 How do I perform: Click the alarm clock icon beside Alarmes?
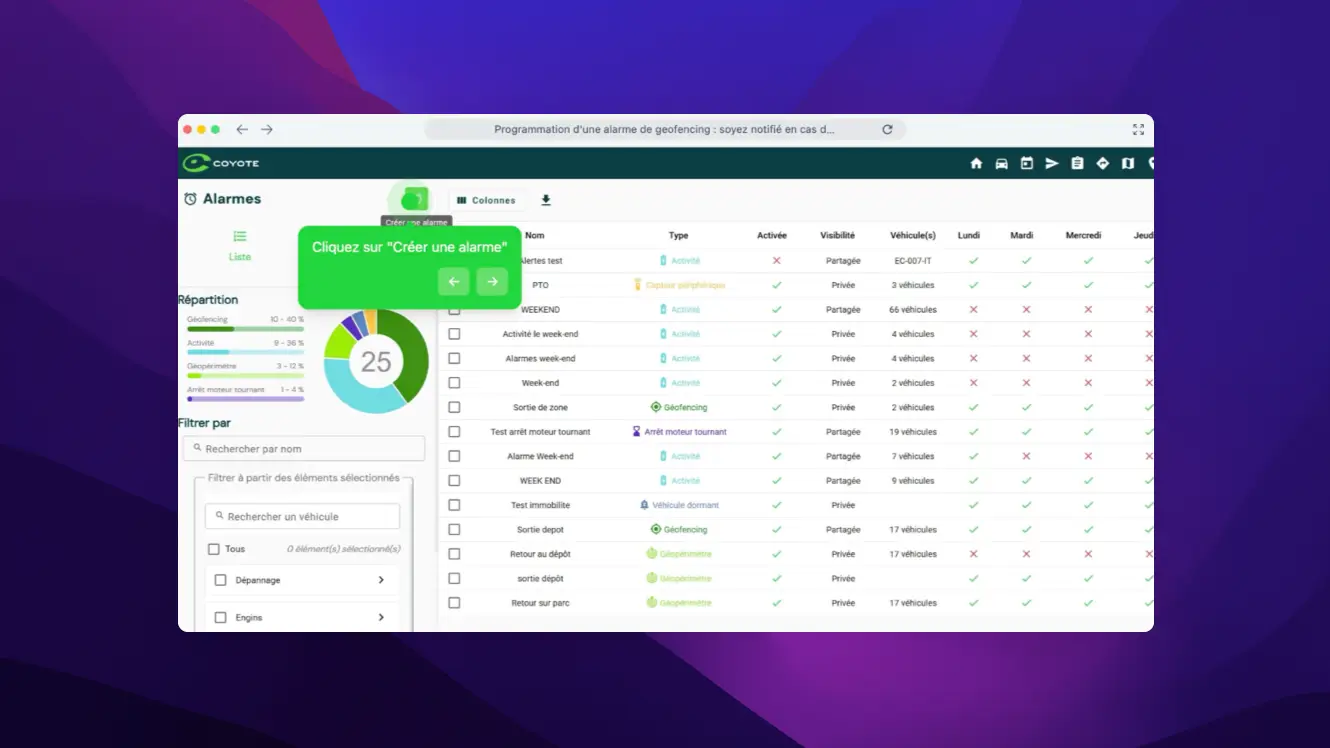click(190, 199)
